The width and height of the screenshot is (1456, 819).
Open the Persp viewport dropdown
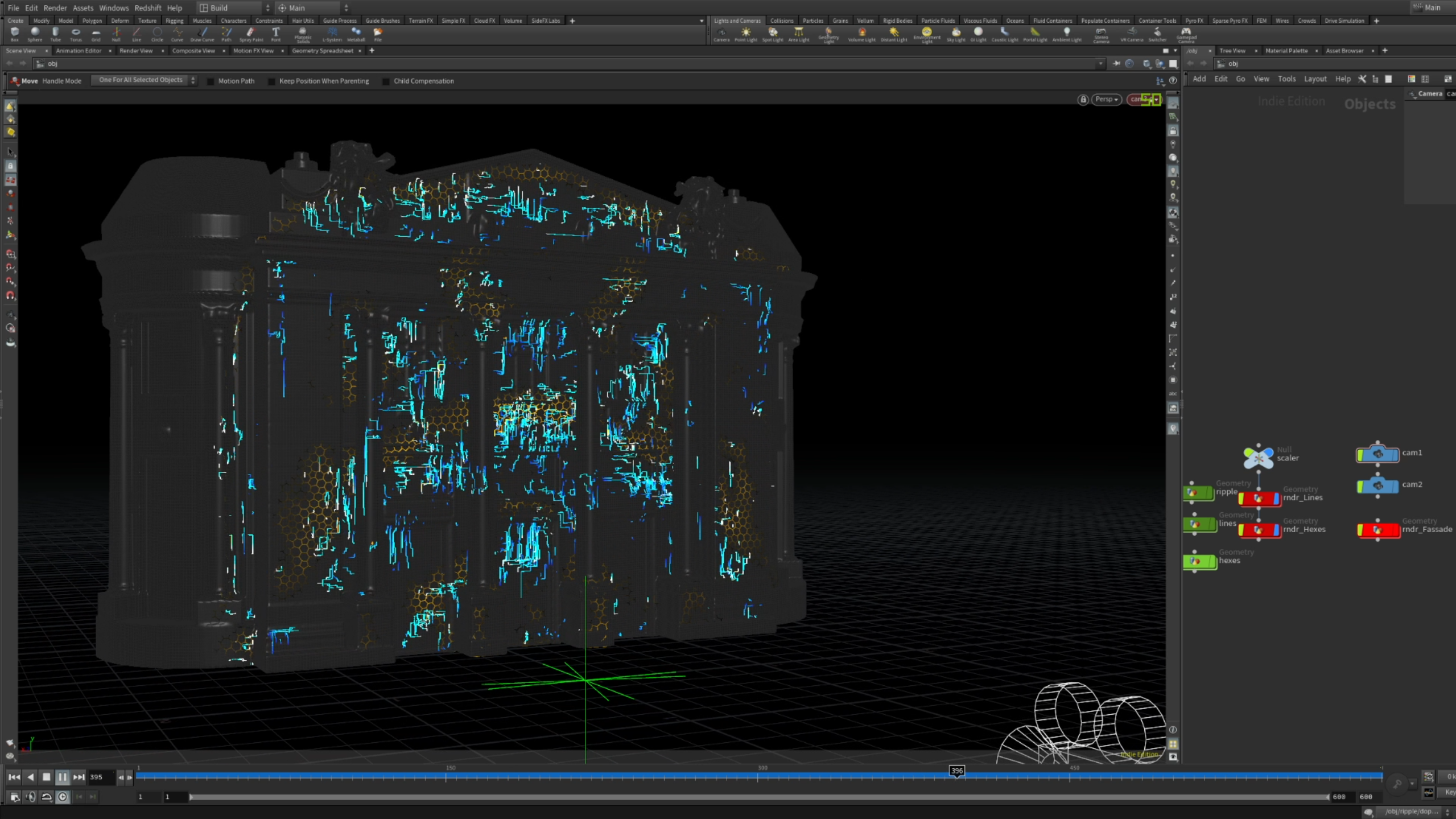click(1107, 100)
